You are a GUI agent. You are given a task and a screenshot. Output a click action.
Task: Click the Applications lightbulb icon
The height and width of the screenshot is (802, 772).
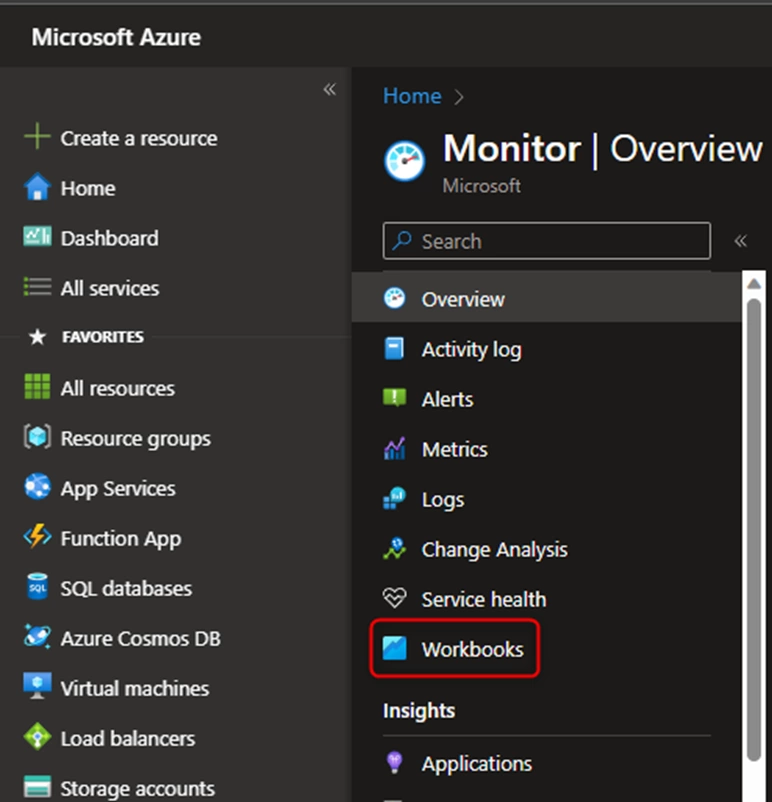pos(394,763)
